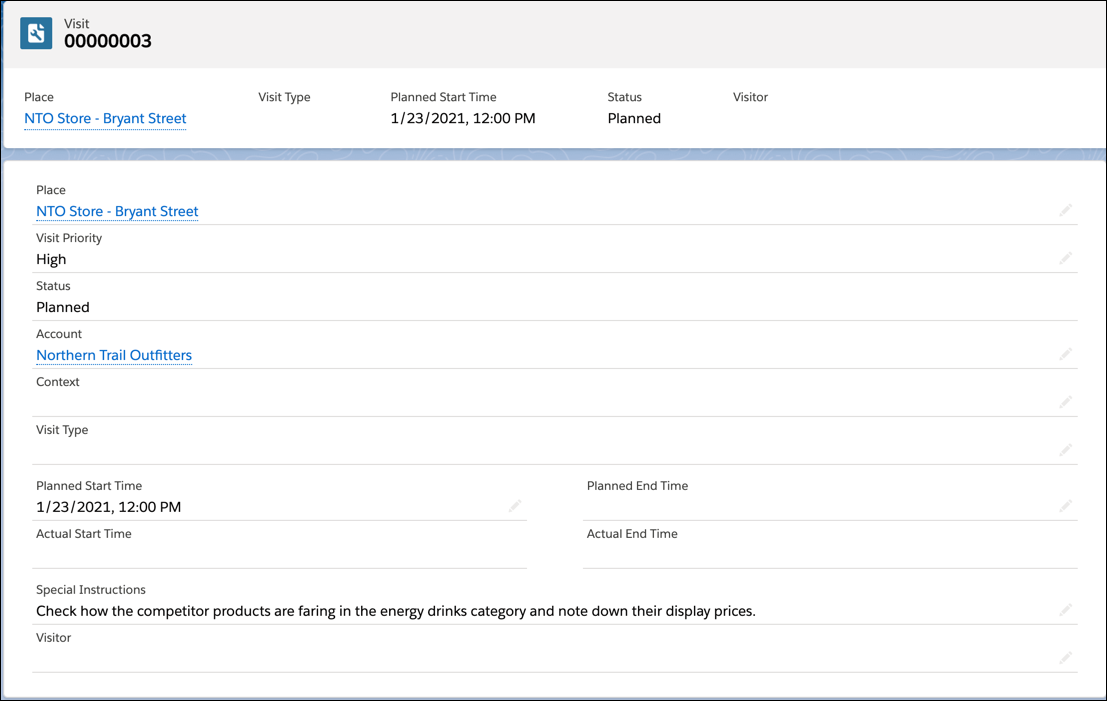Open NTO Store - Bryant Street in the details section

pyautogui.click(x=116, y=211)
